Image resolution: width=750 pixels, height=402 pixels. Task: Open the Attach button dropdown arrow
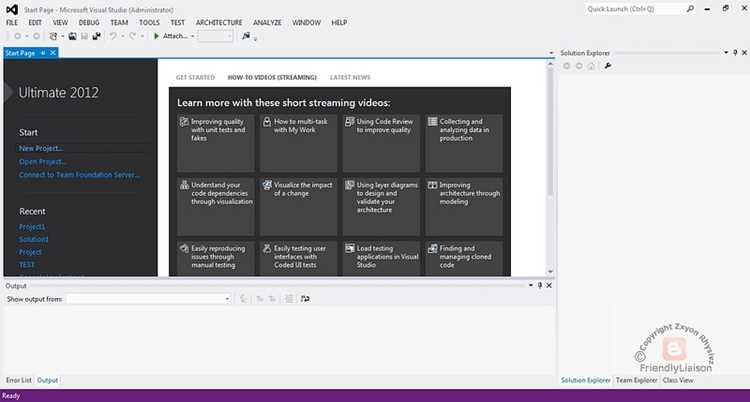pos(192,36)
